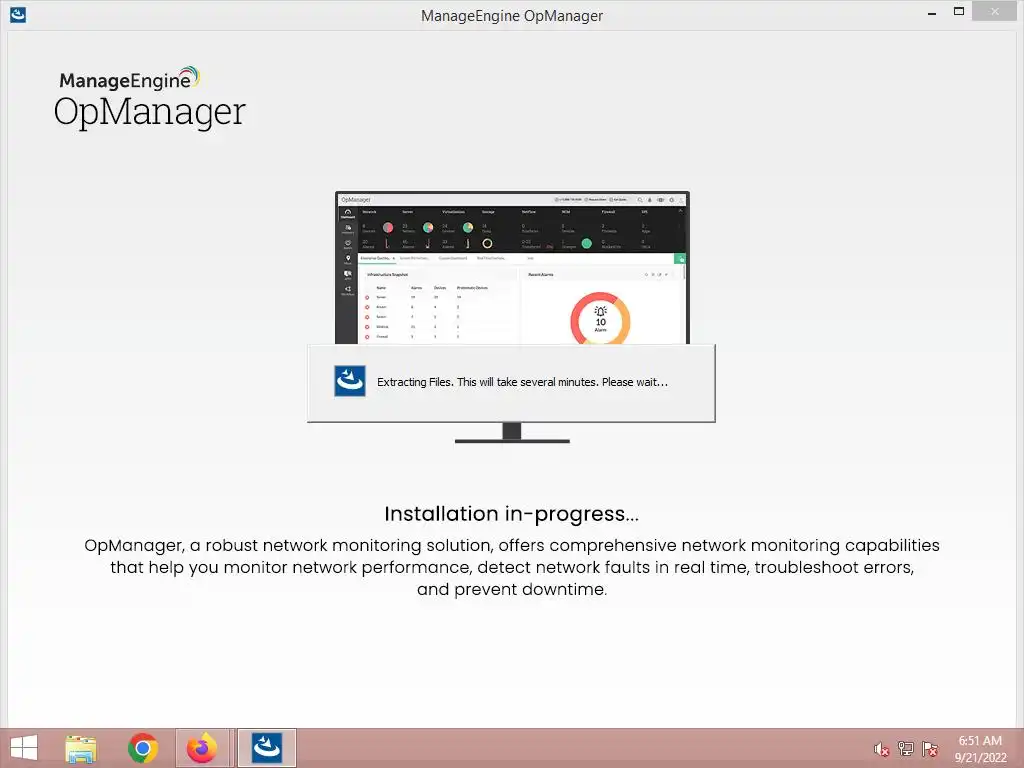Click the dashboard preview monitor image
The width and height of the screenshot is (1024, 768).
coord(512,317)
